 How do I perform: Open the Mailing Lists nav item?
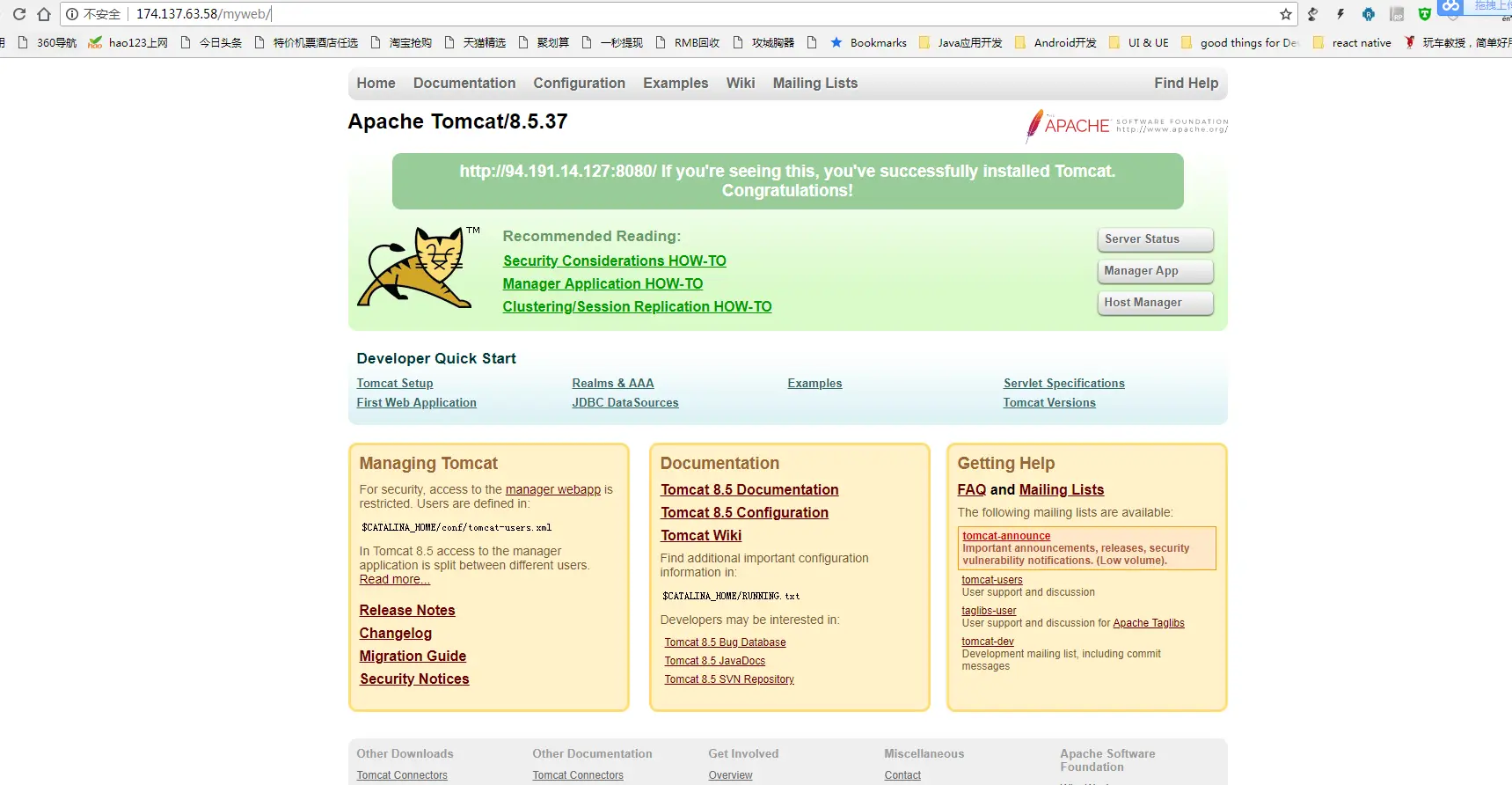pos(815,83)
